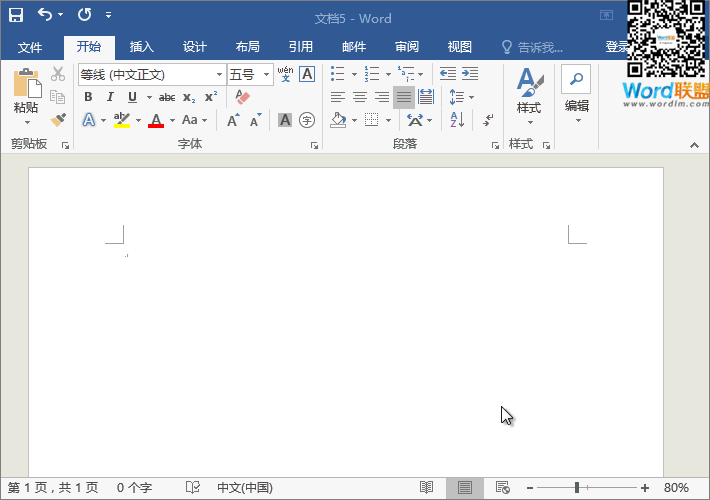
Task: Open the 文件 tab
Action: [x=30, y=47]
